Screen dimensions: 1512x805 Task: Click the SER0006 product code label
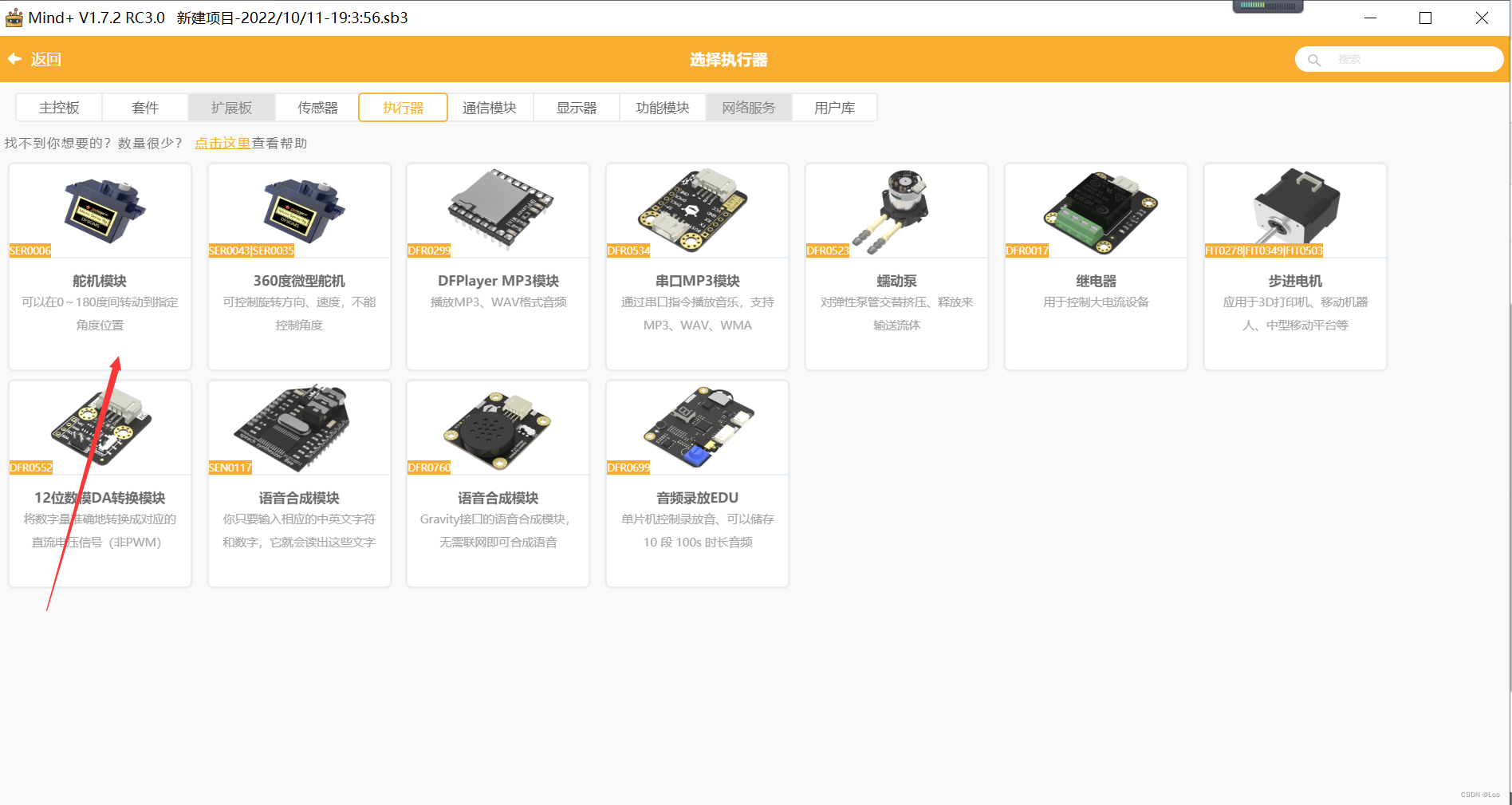tap(30, 251)
